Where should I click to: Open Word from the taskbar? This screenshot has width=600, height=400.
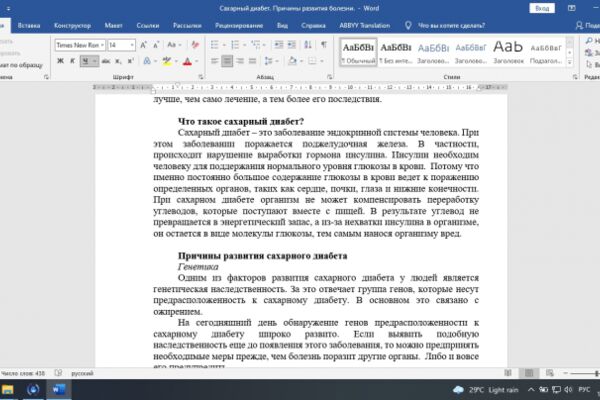pos(59,390)
